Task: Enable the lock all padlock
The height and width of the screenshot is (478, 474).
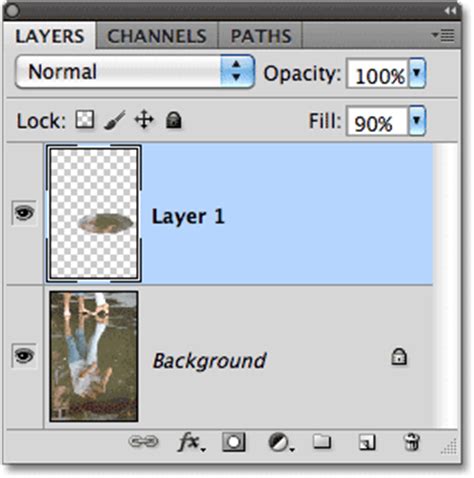Action: pos(173,120)
